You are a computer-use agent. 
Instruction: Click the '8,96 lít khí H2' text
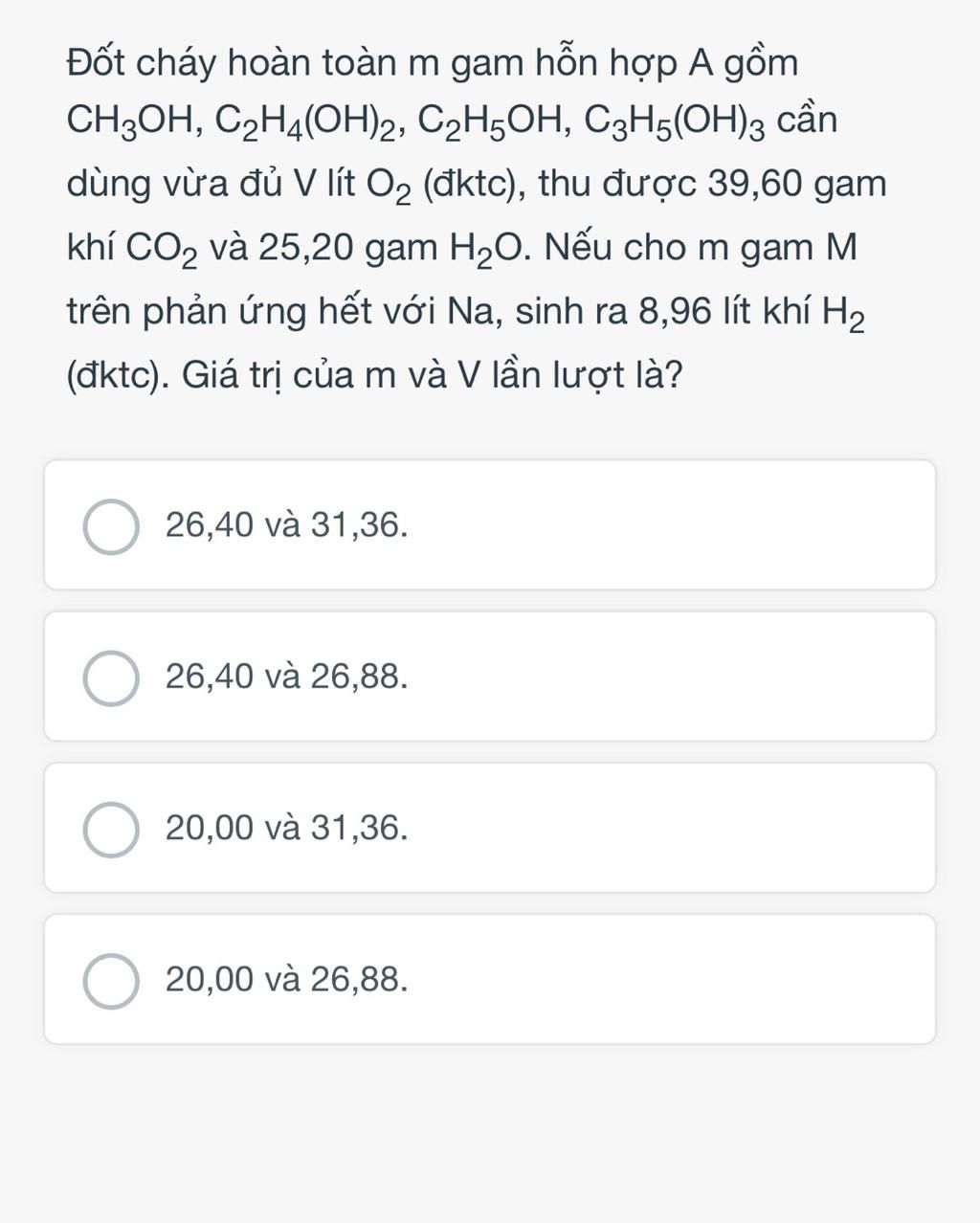tap(751, 313)
